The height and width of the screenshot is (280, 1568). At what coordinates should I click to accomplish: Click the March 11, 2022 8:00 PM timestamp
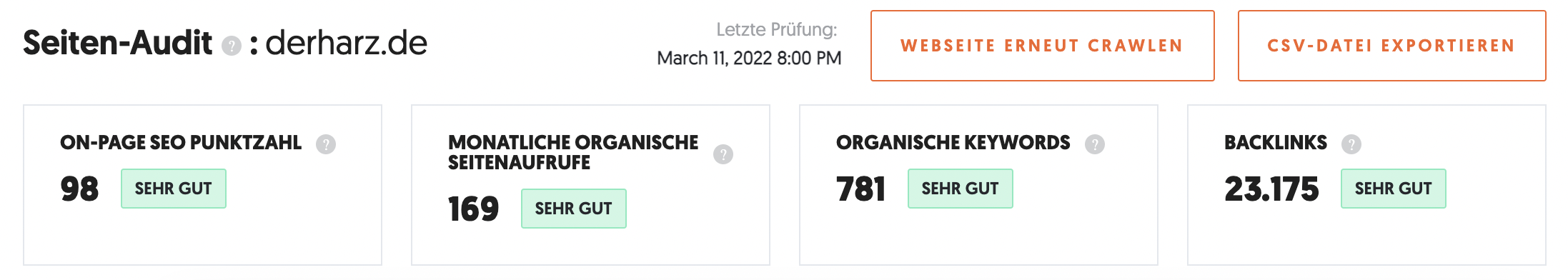click(749, 58)
